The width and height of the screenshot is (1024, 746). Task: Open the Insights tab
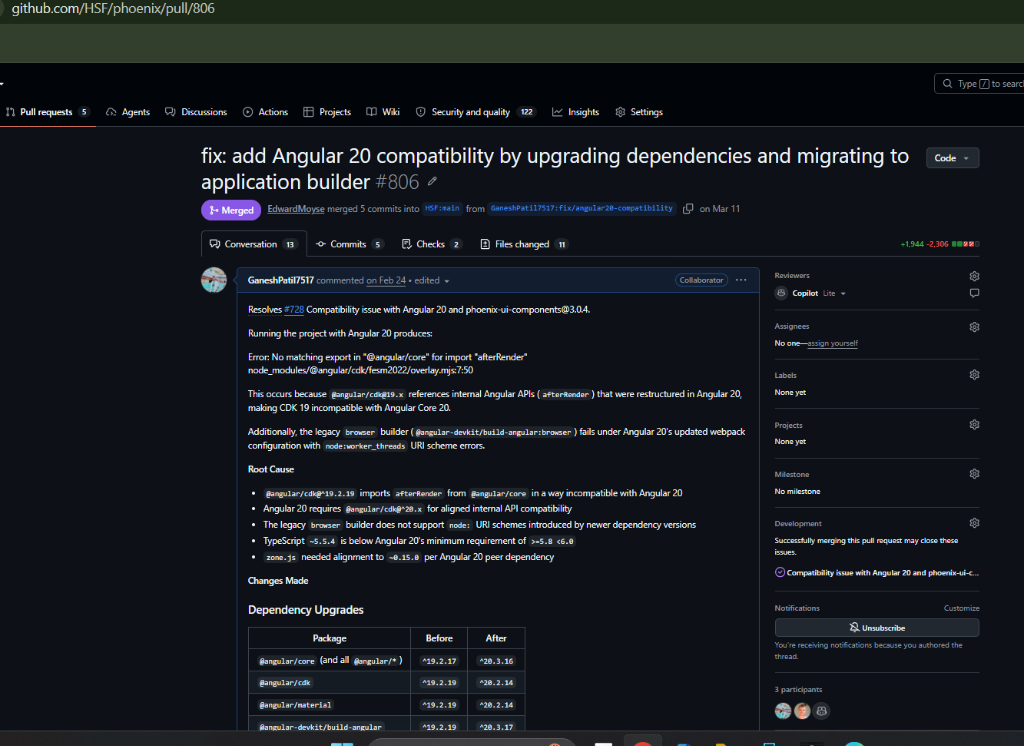click(x=575, y=112)
